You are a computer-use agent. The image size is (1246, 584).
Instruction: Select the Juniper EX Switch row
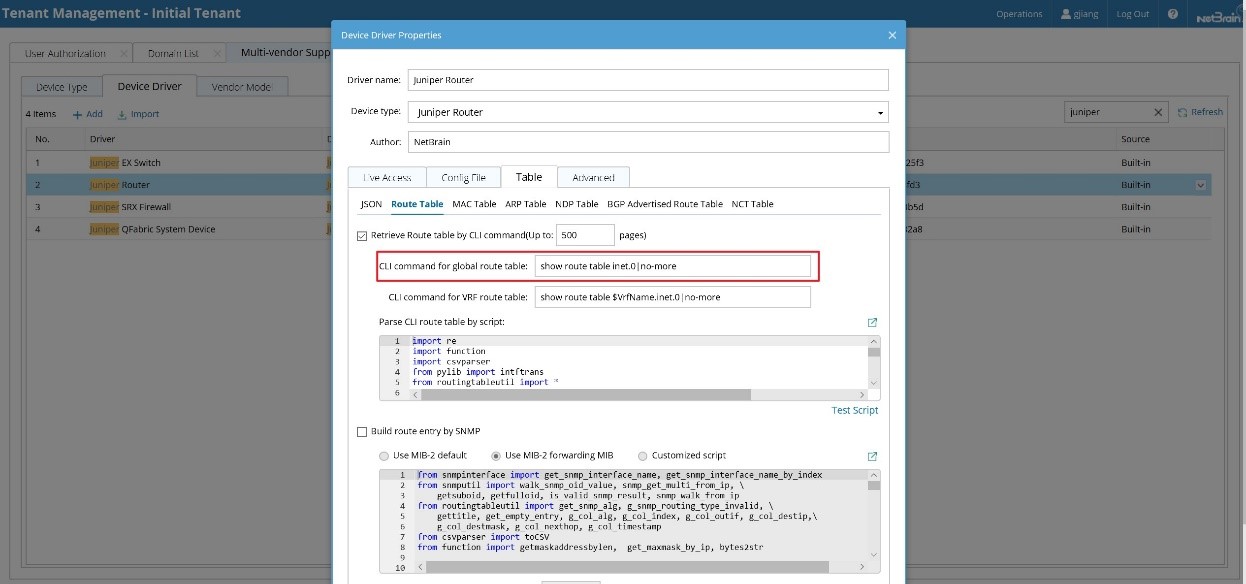(x=617, y=163)
